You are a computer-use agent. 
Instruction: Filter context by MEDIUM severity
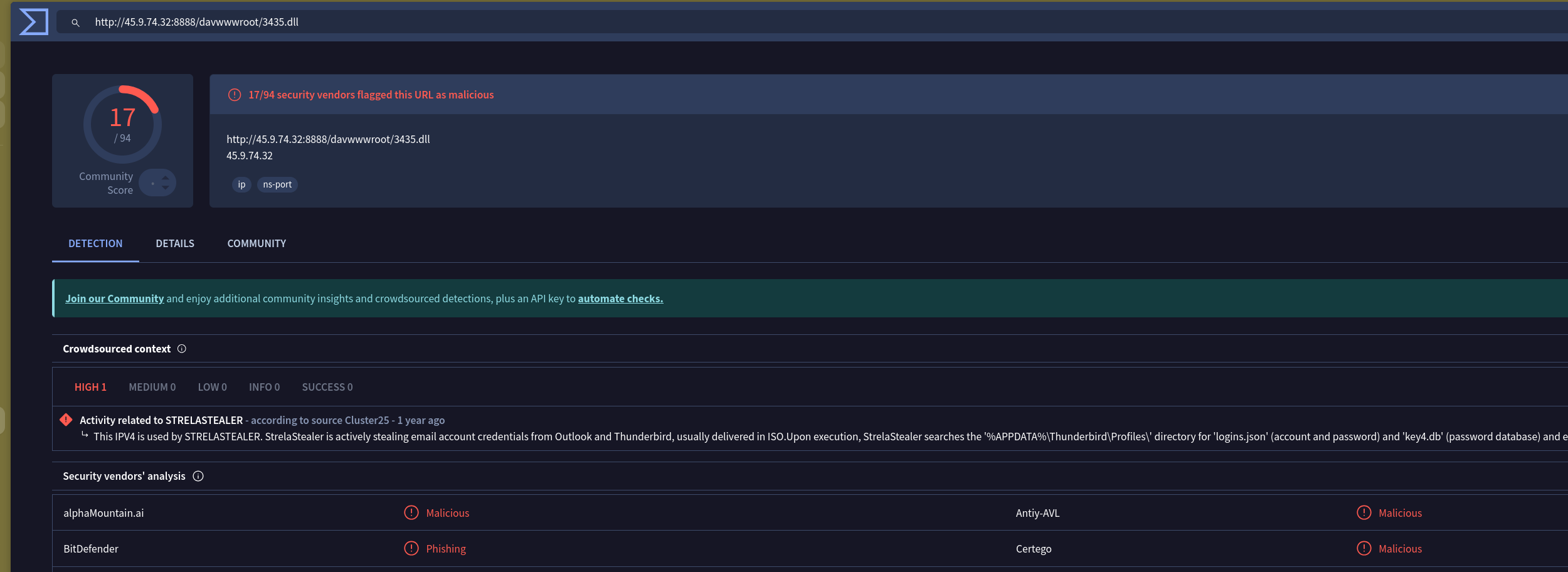click(x=152, y=388)
